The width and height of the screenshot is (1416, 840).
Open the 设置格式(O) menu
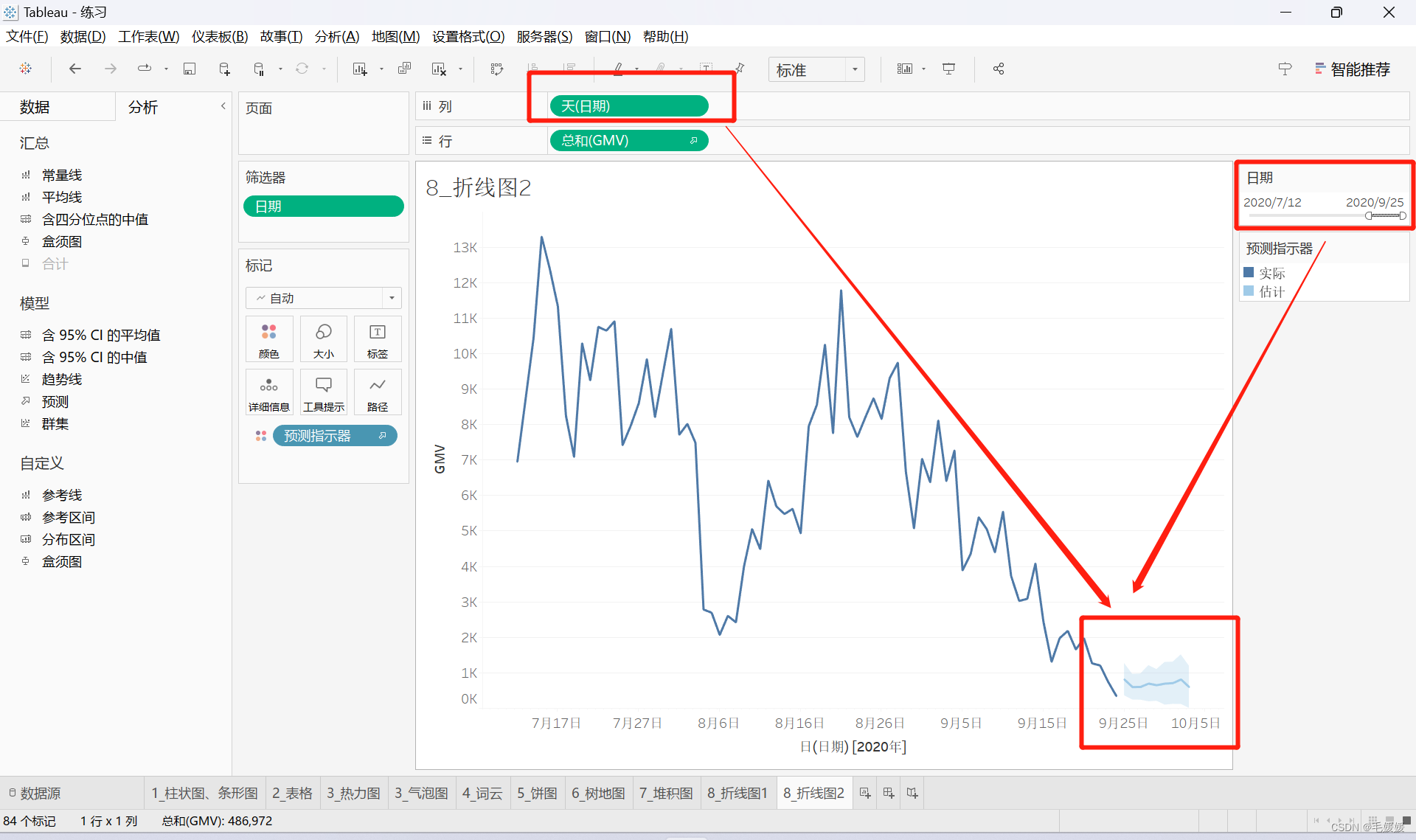click(468, 36)
